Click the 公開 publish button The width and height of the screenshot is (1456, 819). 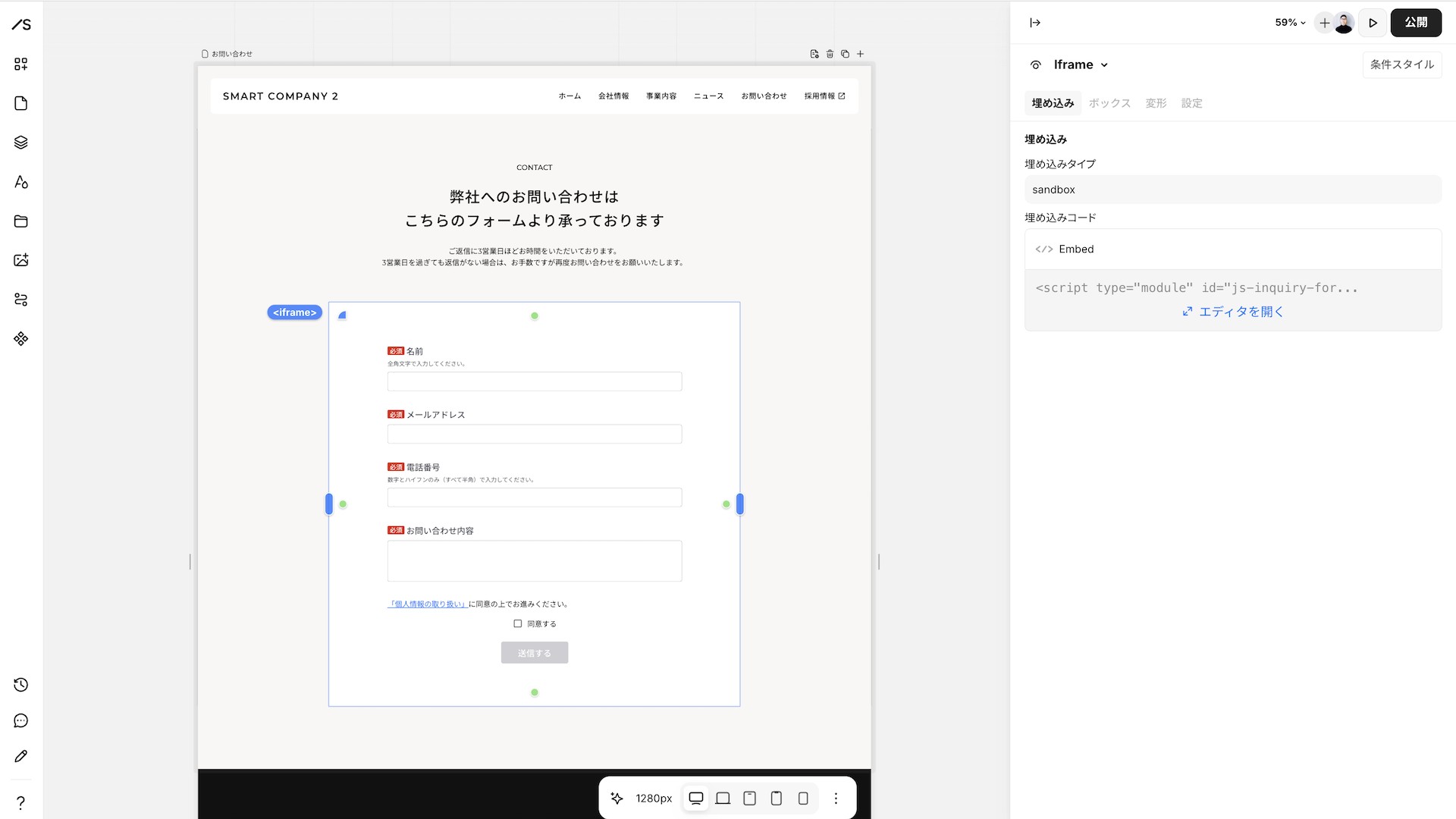(1416, 23)
